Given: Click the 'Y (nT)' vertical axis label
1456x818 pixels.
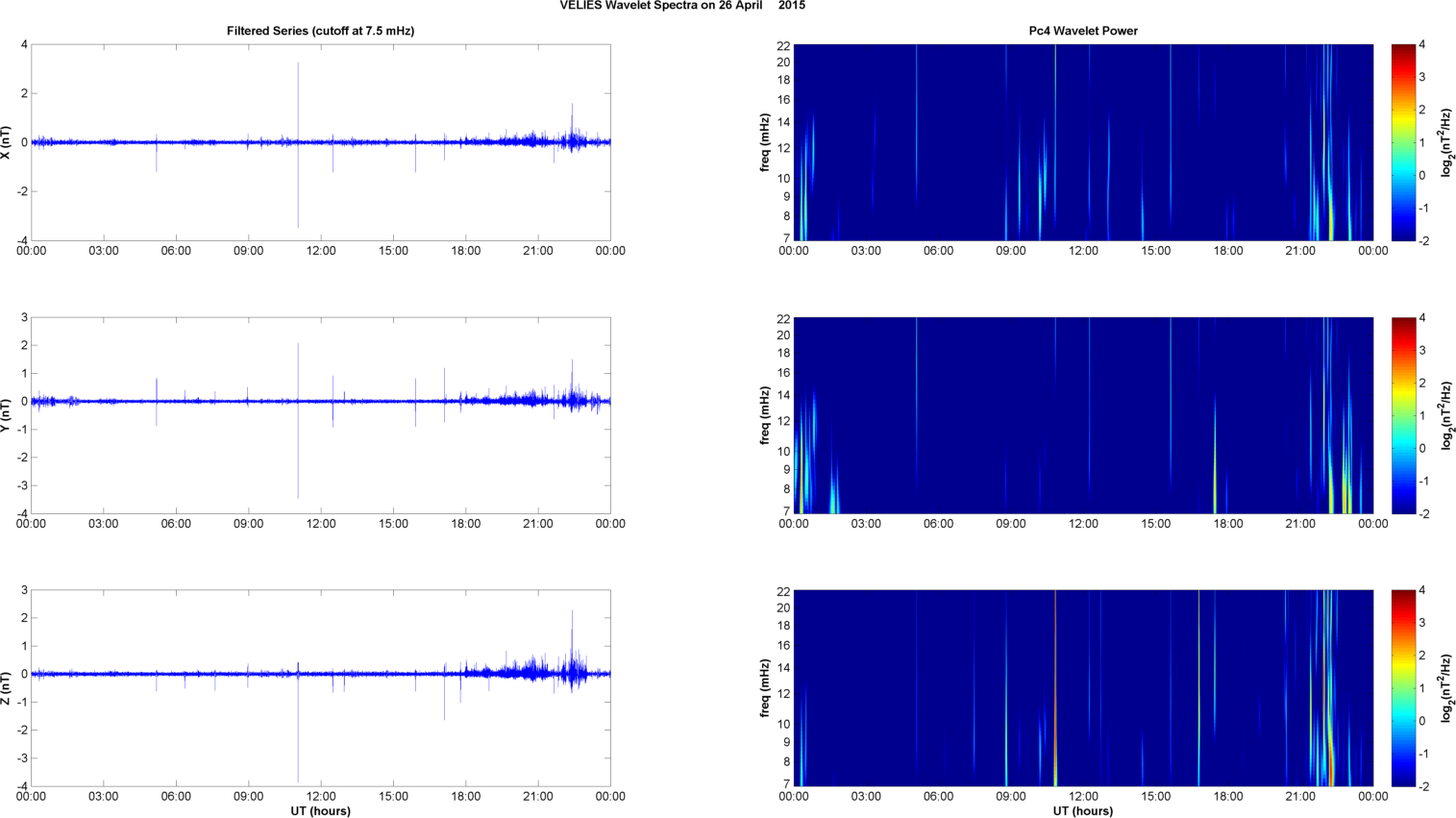Looking at the screenshot, I should [x=7, y=415].
